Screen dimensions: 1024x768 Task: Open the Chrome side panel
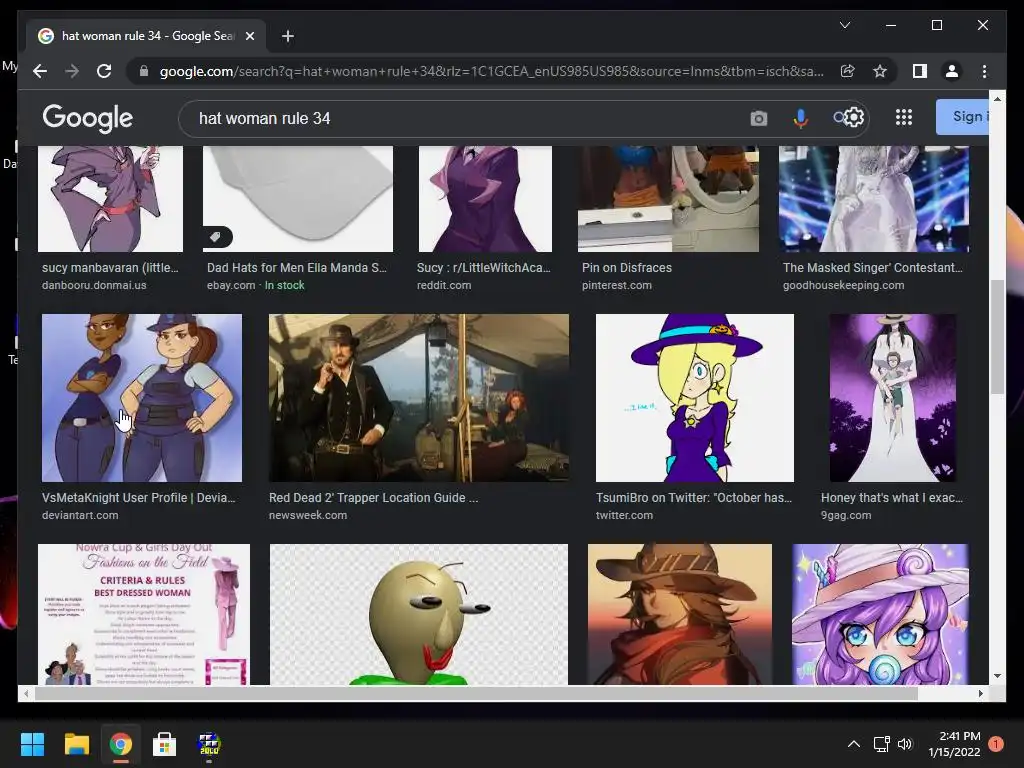point(920,71)
